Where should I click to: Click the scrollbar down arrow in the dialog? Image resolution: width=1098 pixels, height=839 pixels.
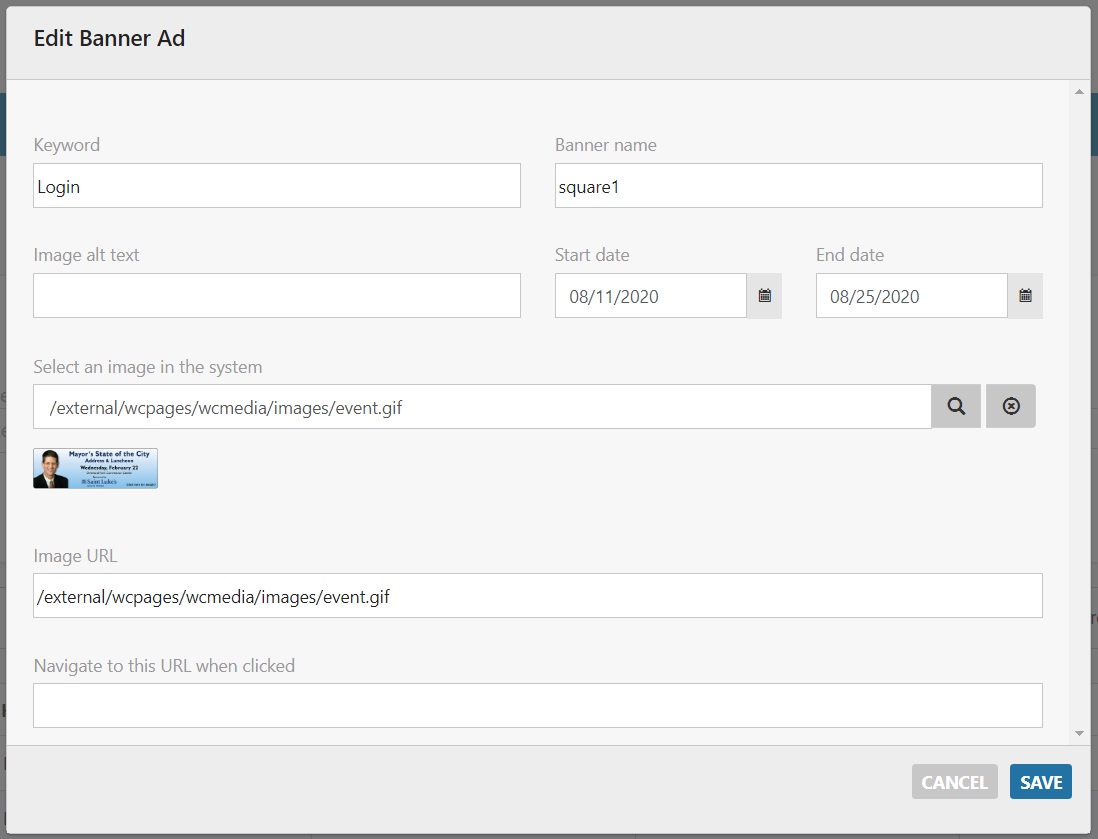pyautogui.click(x=1079, y=733)
